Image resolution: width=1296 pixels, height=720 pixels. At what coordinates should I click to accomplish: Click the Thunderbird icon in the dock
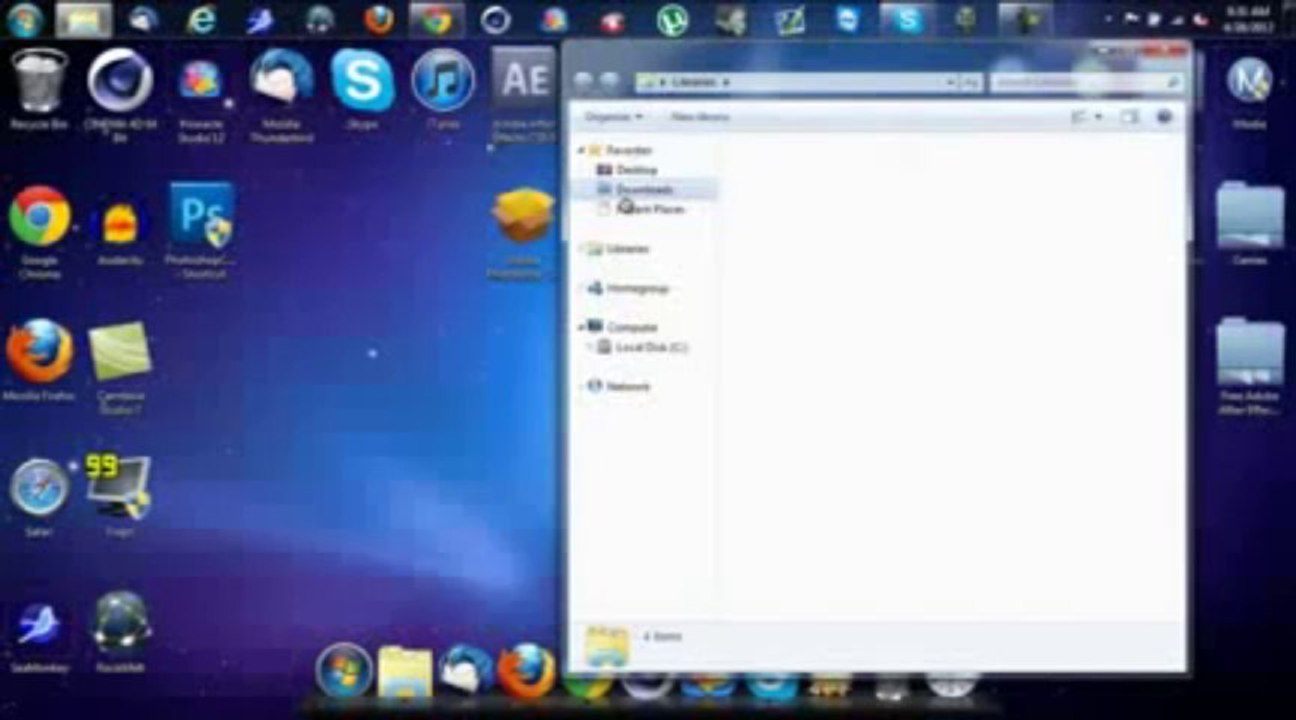[x=465, y=671]
